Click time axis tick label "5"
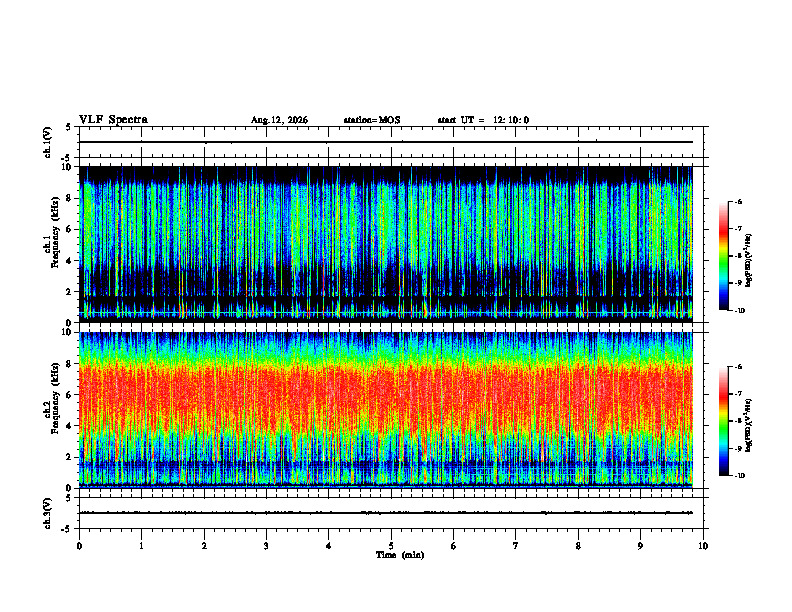The image size is (792, 612). tap(391, 546)
